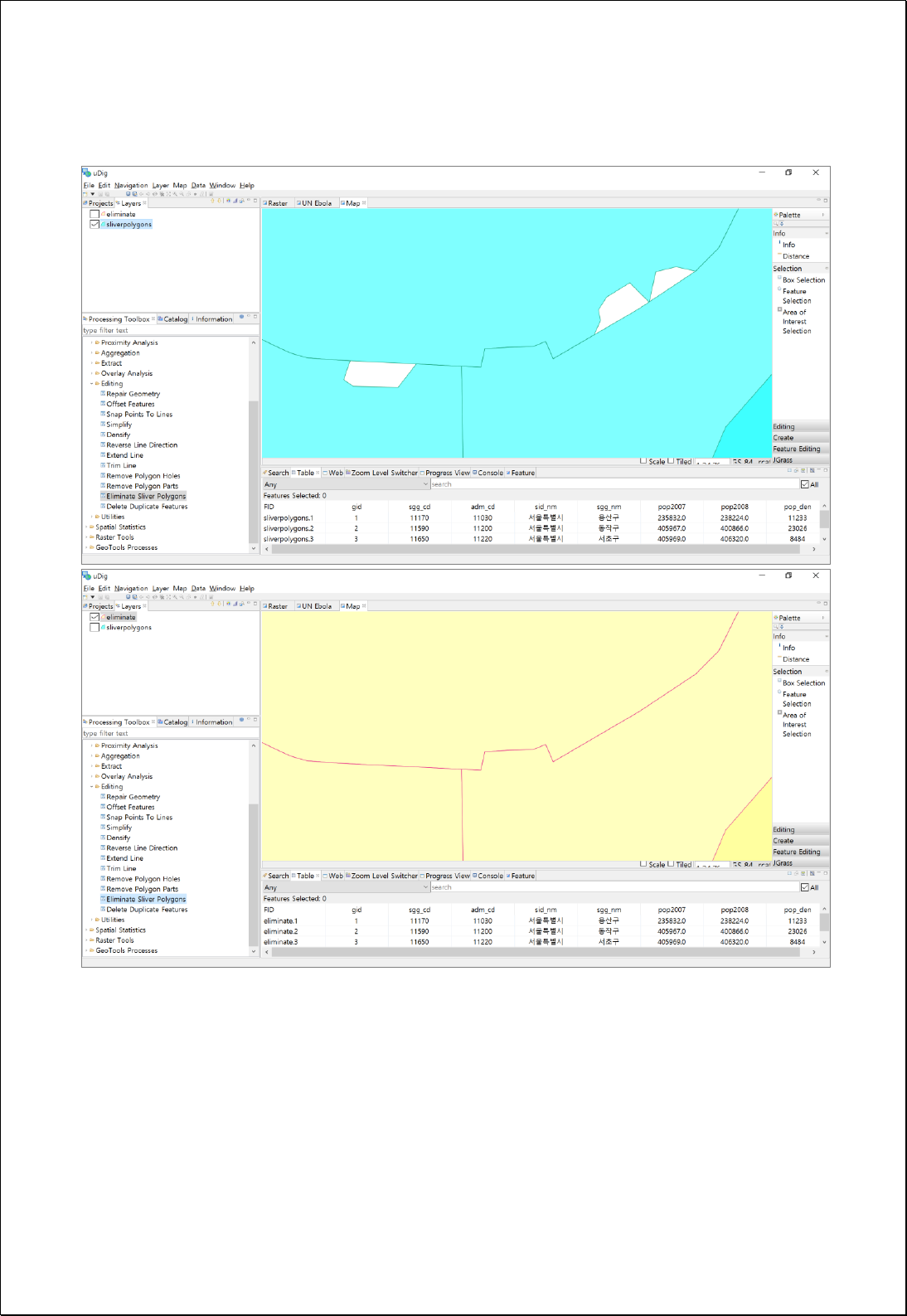The width and height of the screenshot is (907, 1316).
Task: Select Distance tool in yellow-map window palette
Action: coord(795,659)
